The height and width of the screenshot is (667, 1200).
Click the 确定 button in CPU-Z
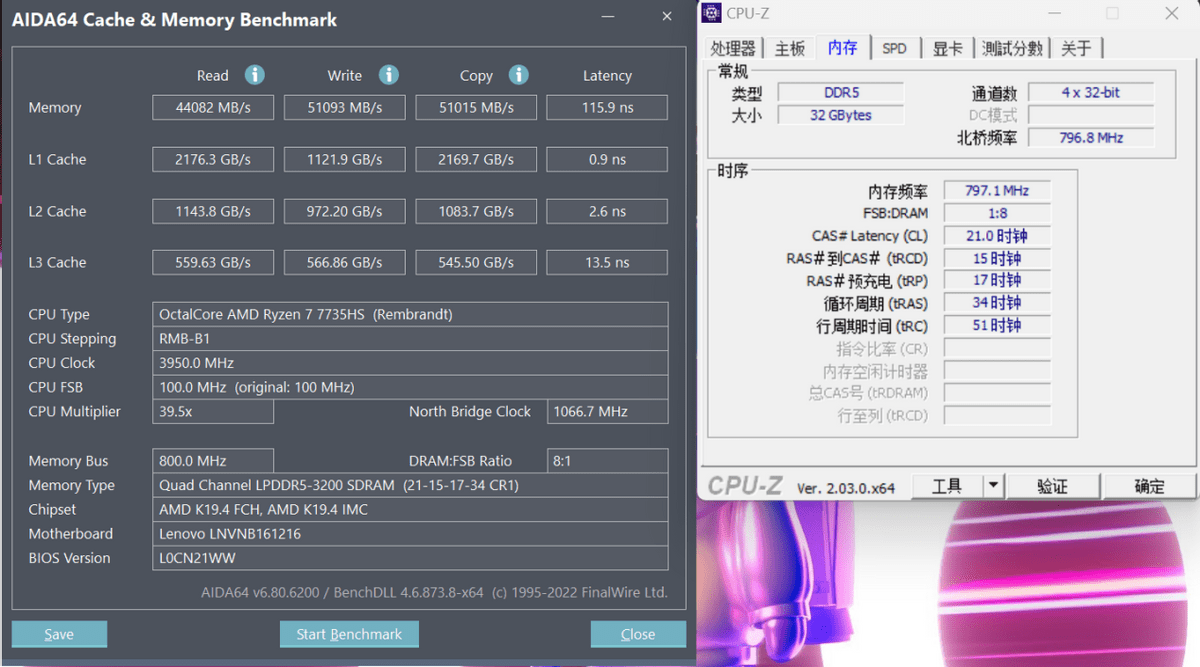coord(1149,486)
